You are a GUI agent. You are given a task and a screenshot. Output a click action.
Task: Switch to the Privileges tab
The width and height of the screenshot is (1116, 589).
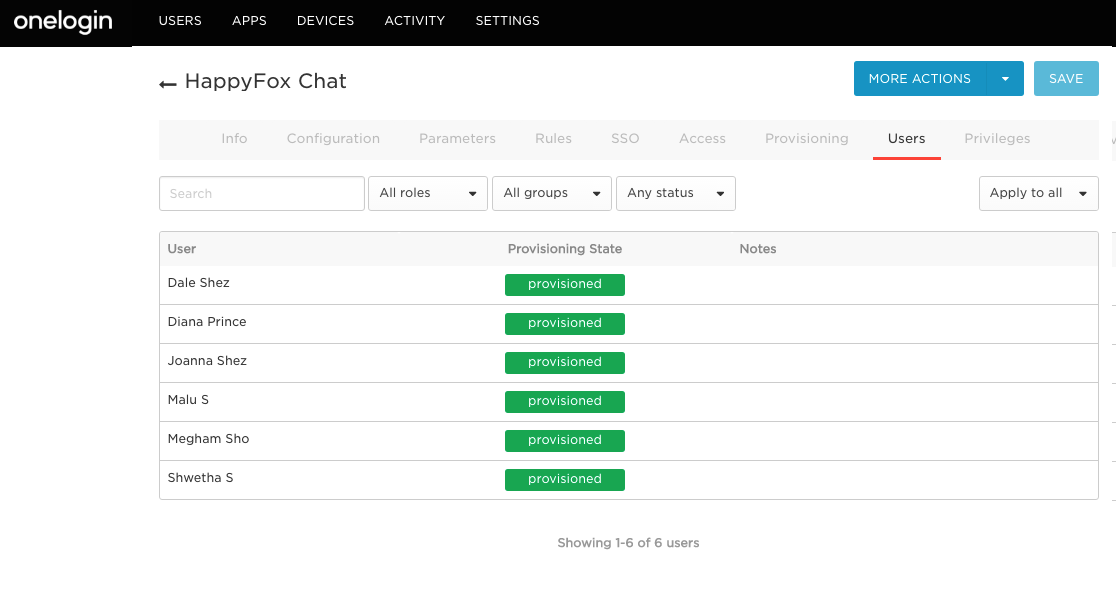(997, 139)
